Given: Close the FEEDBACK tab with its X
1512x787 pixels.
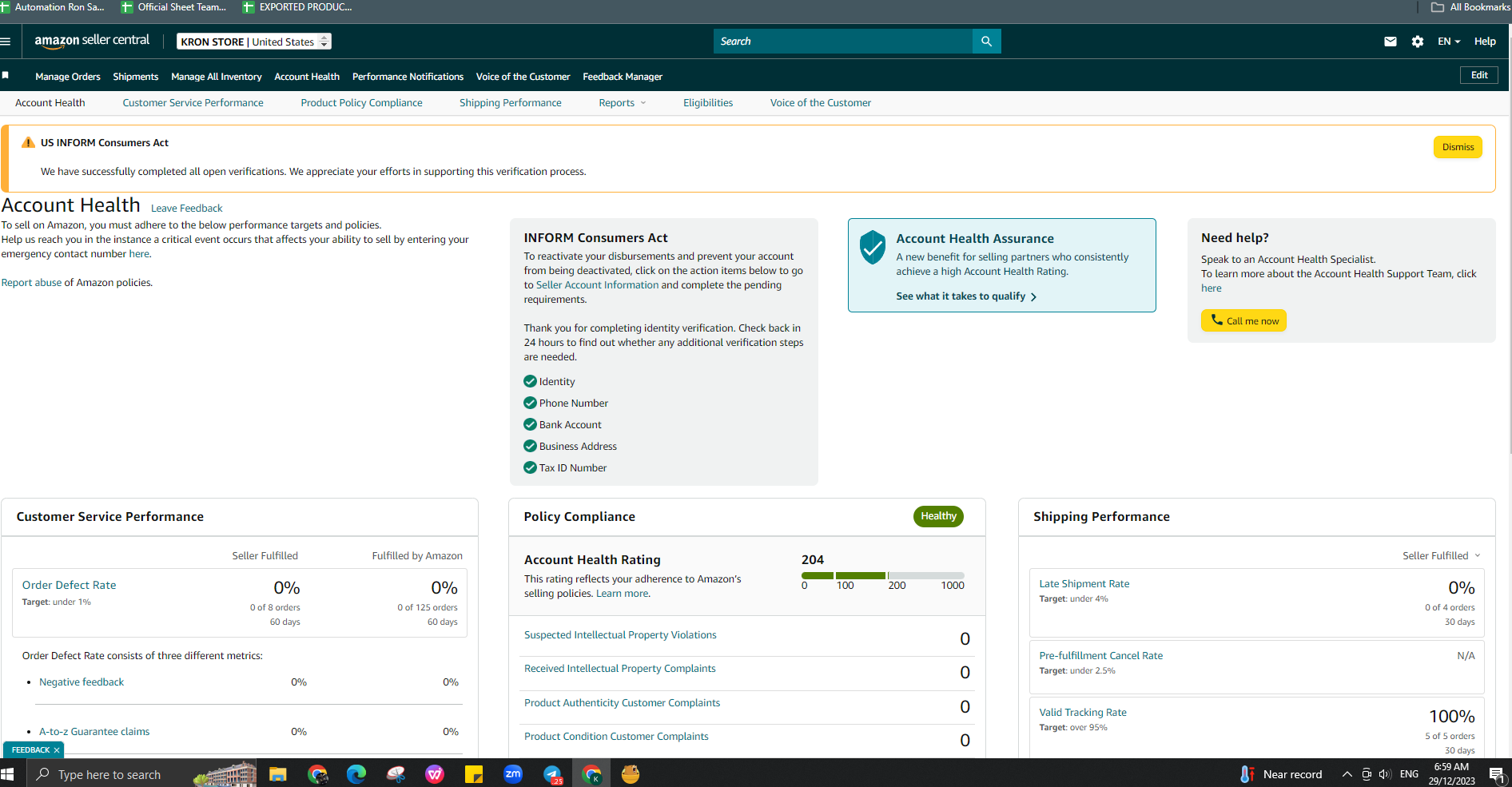Looking at the screenshot, I should (57, 750).
